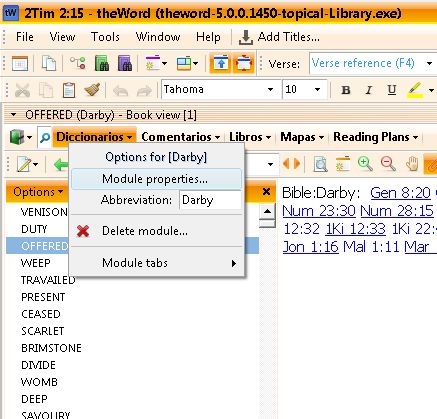Click the topics list scroll up arrow
437x419 pixels.
pos(267,211)
